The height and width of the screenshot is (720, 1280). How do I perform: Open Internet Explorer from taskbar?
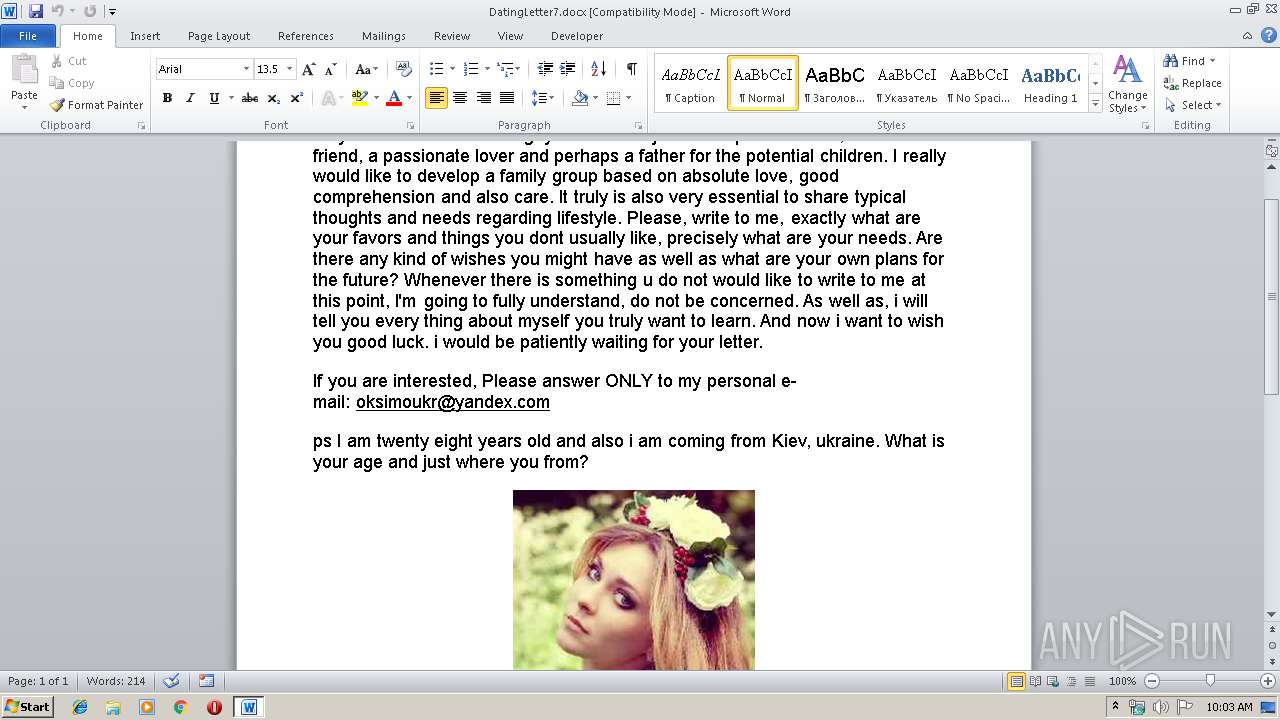(x=80, y=707)
